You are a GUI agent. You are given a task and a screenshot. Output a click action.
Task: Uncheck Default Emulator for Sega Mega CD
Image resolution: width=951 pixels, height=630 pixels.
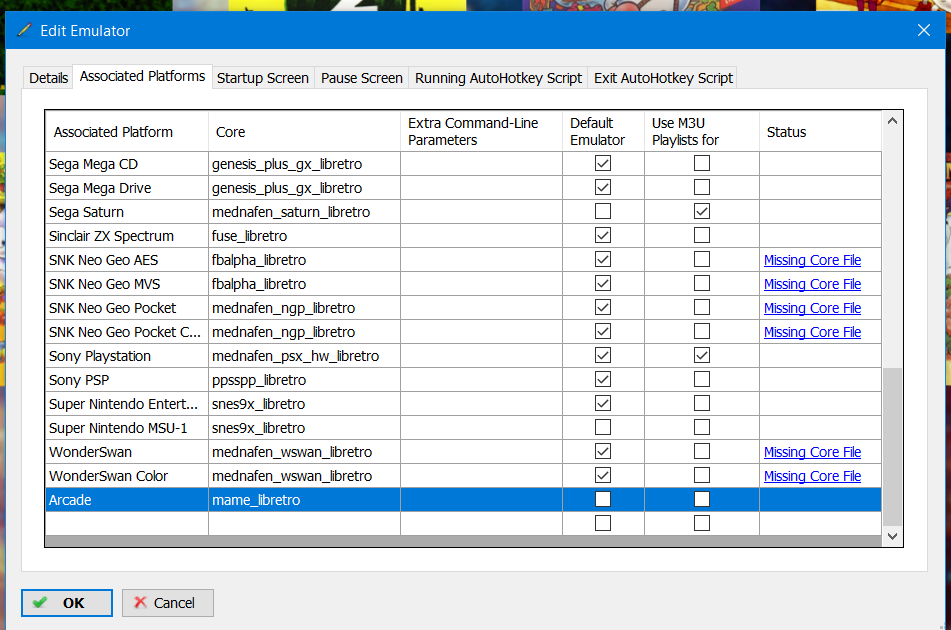(603, 163)
